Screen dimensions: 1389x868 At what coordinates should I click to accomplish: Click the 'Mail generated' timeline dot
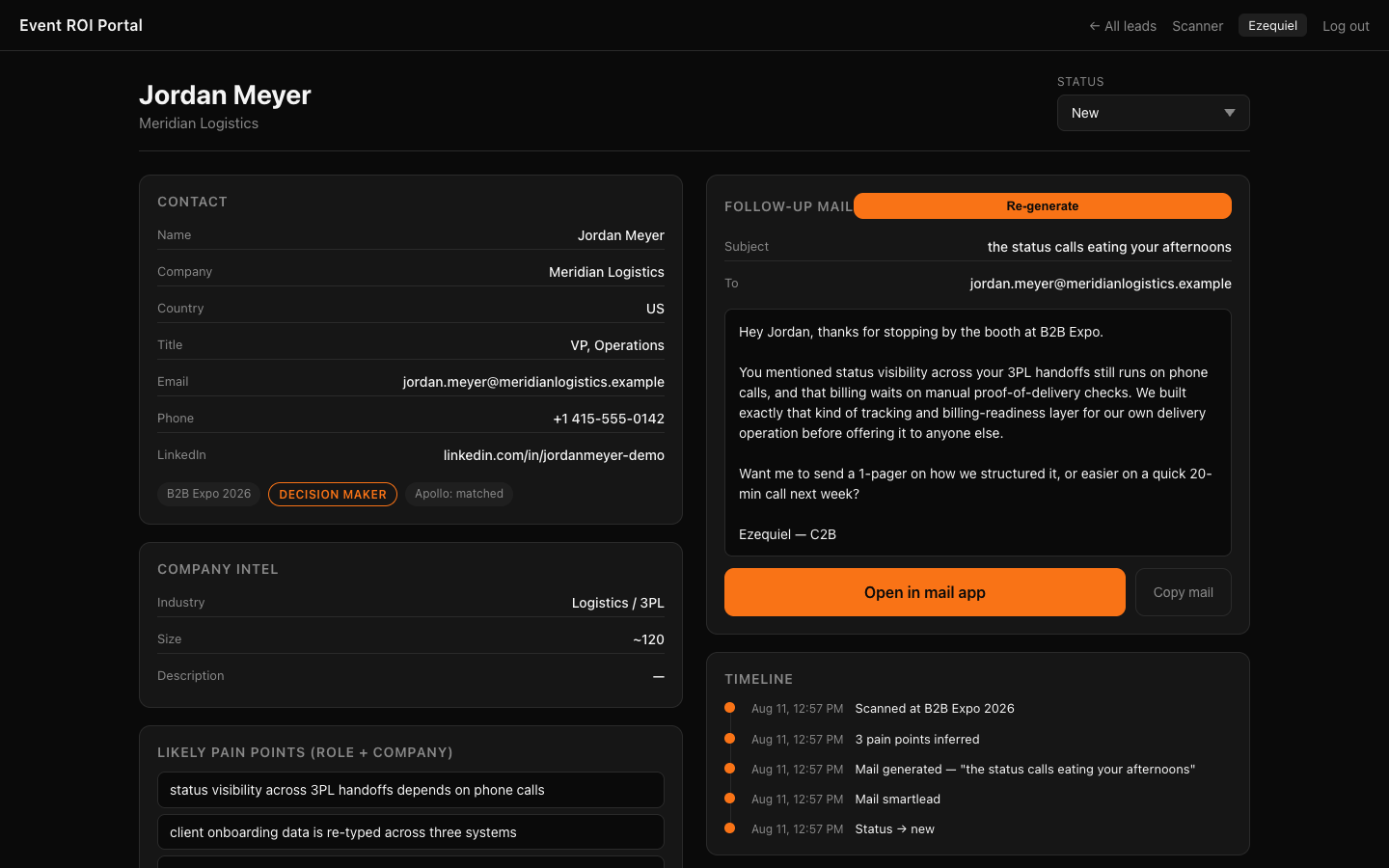[730, 769]
